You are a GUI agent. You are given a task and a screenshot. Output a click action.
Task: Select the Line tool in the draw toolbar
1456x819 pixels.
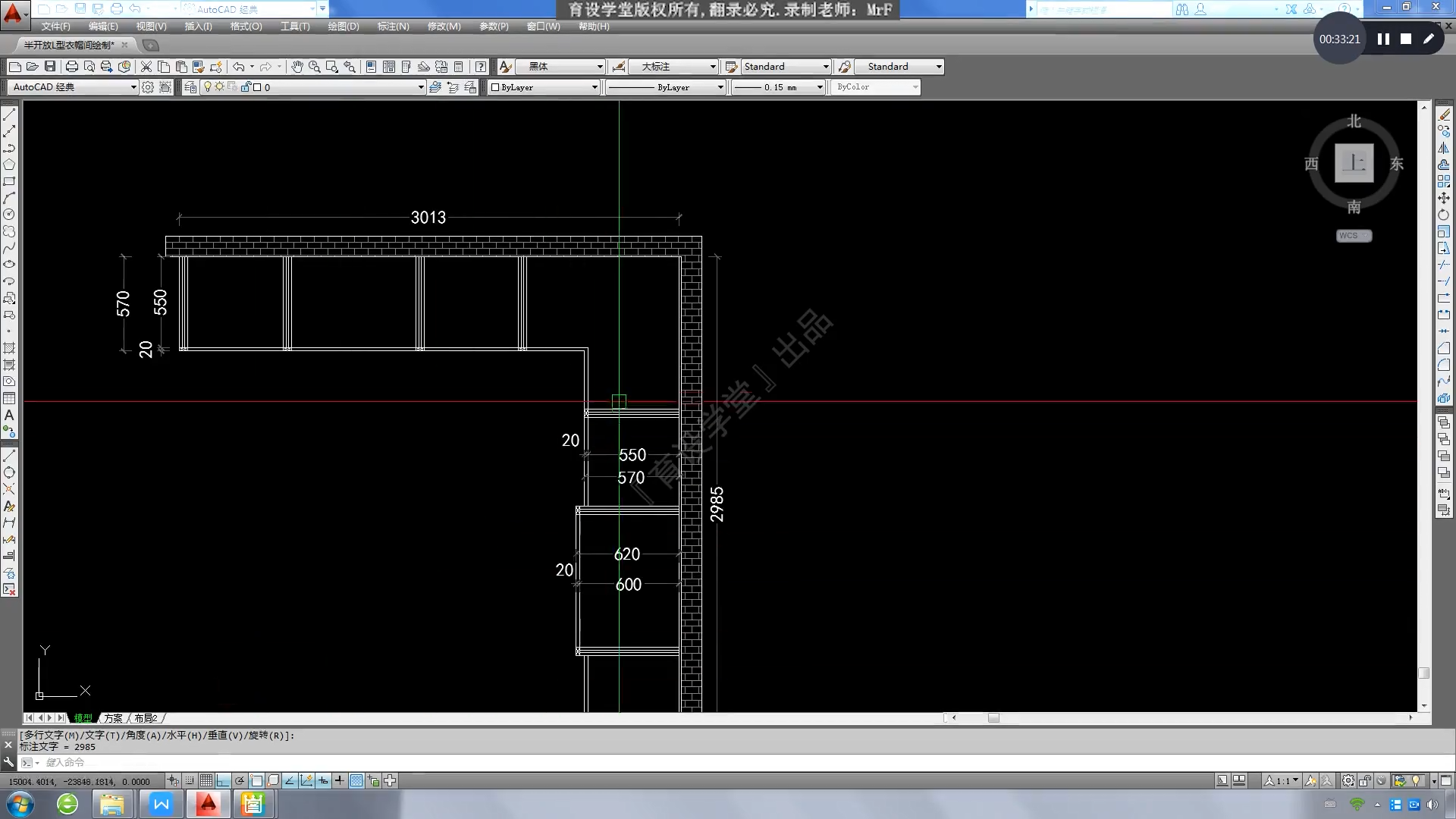9,115
